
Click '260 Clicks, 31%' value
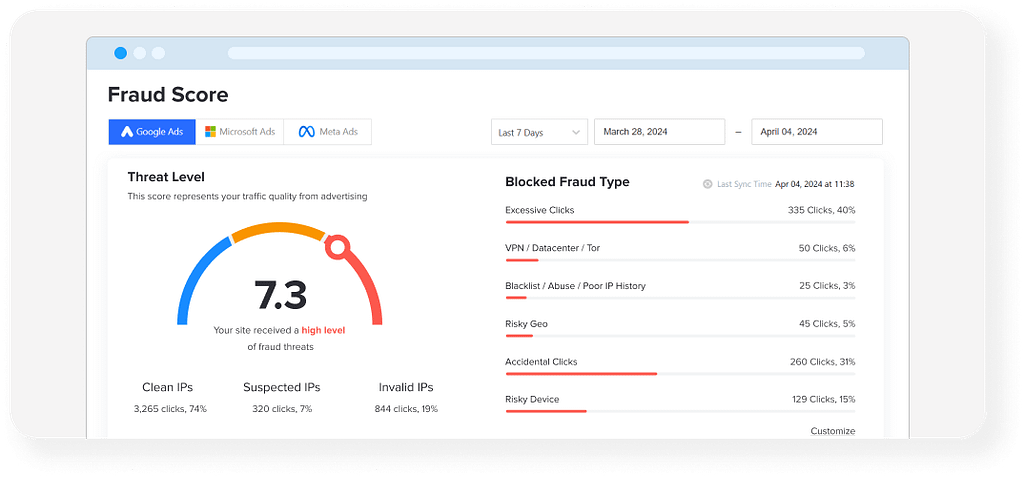(x=823, y=362)
